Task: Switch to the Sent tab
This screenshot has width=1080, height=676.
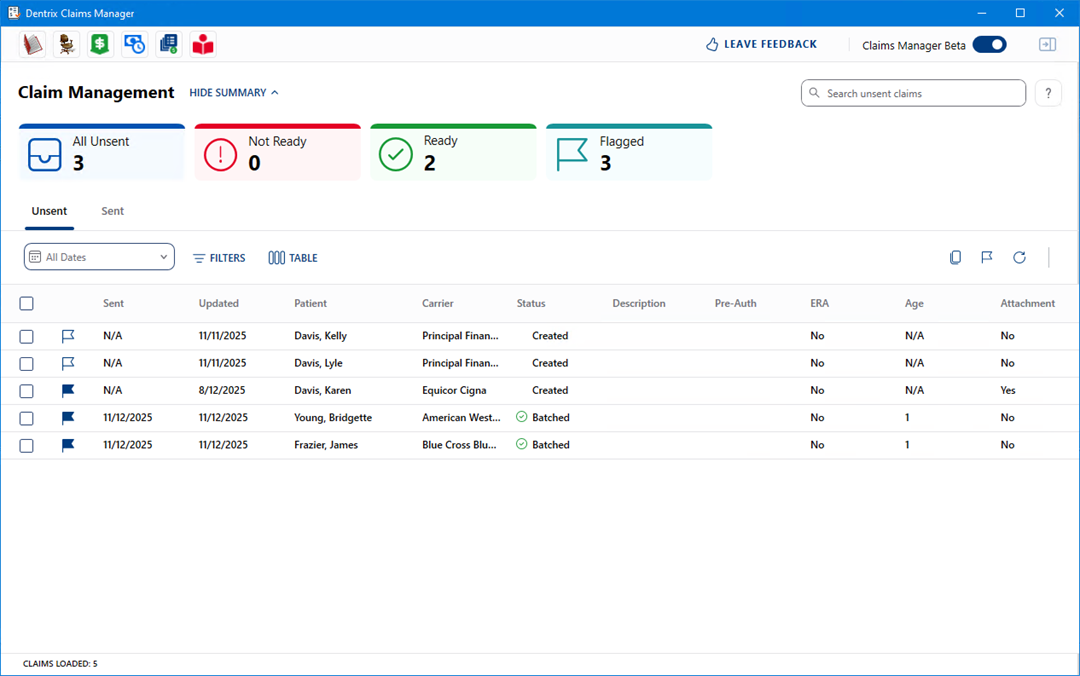Action: (x=113, y=211)
